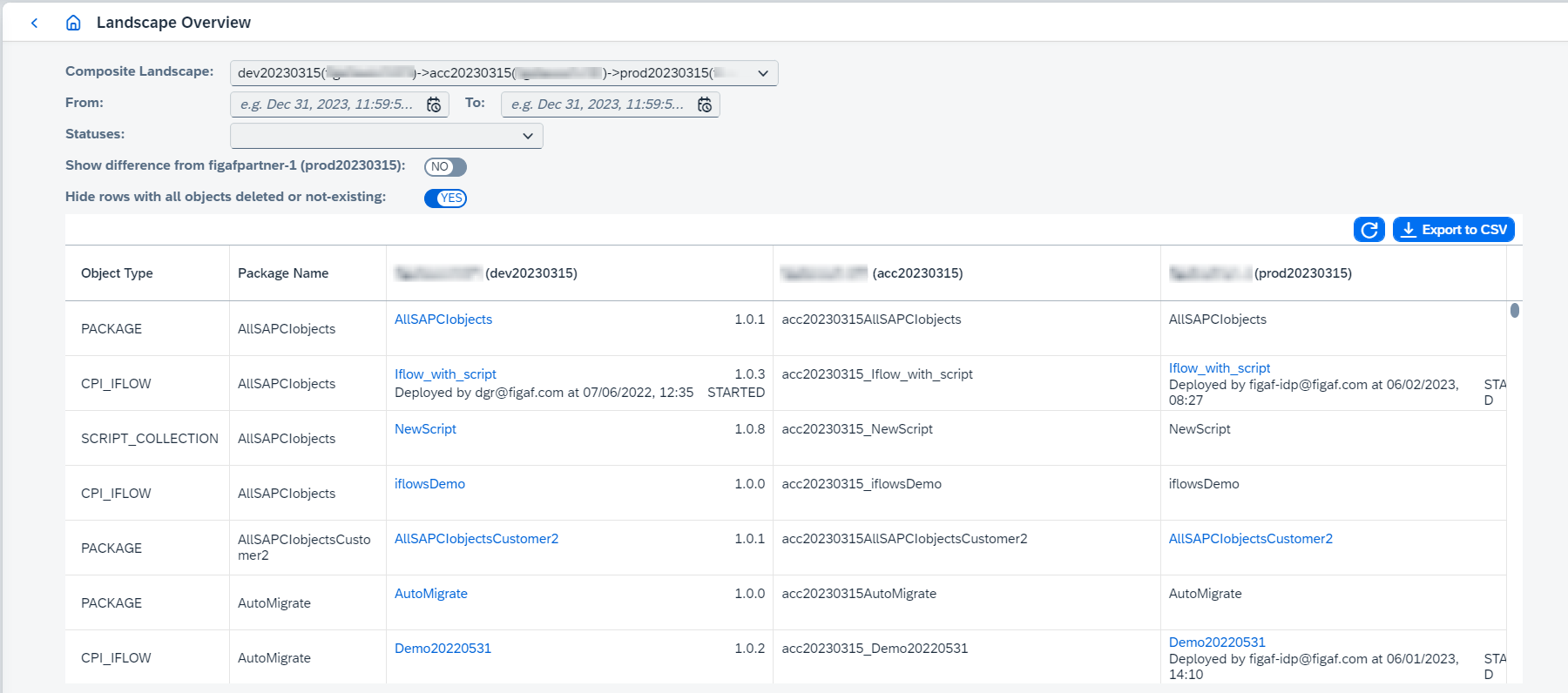The image size is (1568, 693).
Task: Open Iflow_with_script link in prod column
Action: click(x=1220, y=368)
